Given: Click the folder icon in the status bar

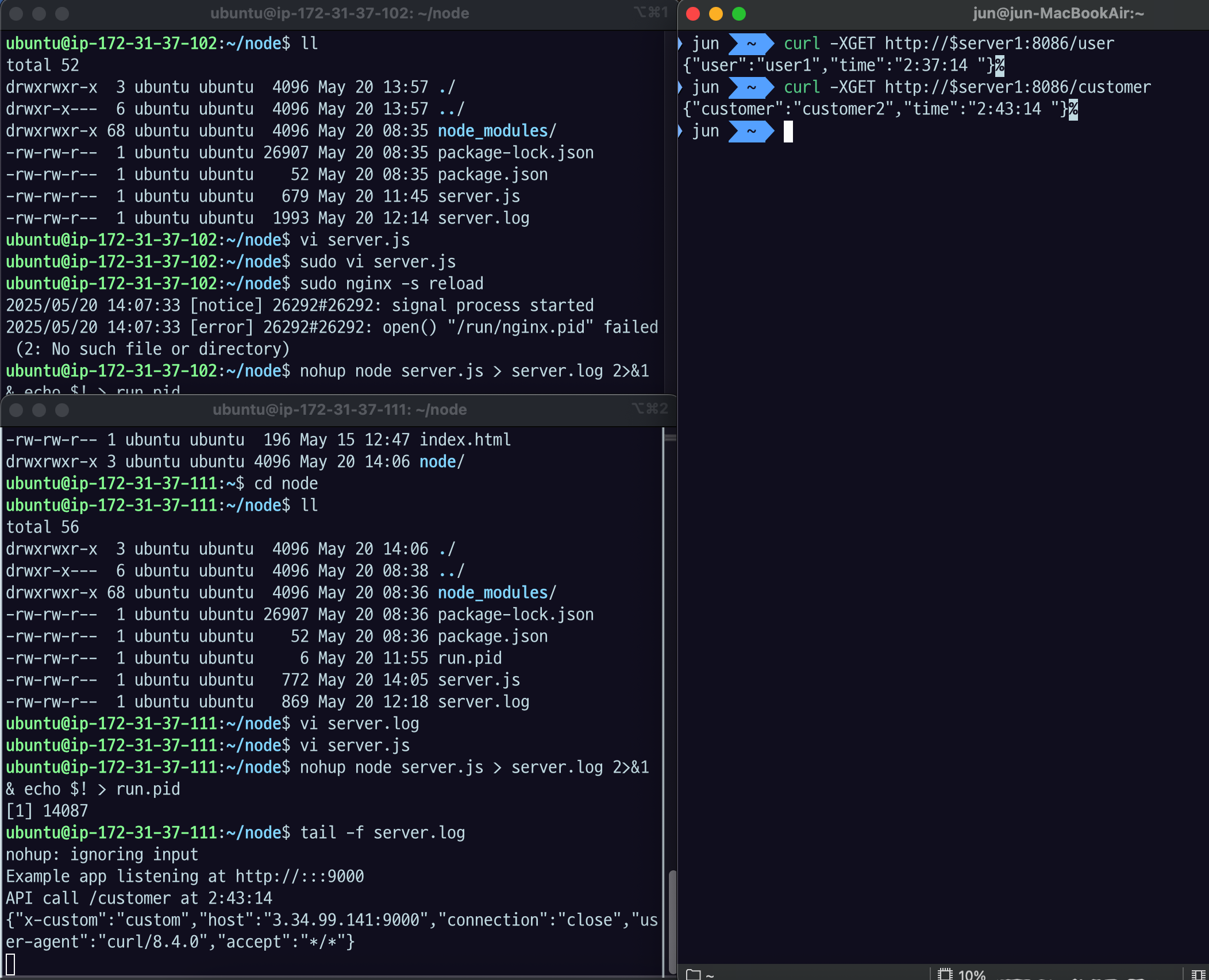Looking at the screenshot, I should (x=694, y=974).
